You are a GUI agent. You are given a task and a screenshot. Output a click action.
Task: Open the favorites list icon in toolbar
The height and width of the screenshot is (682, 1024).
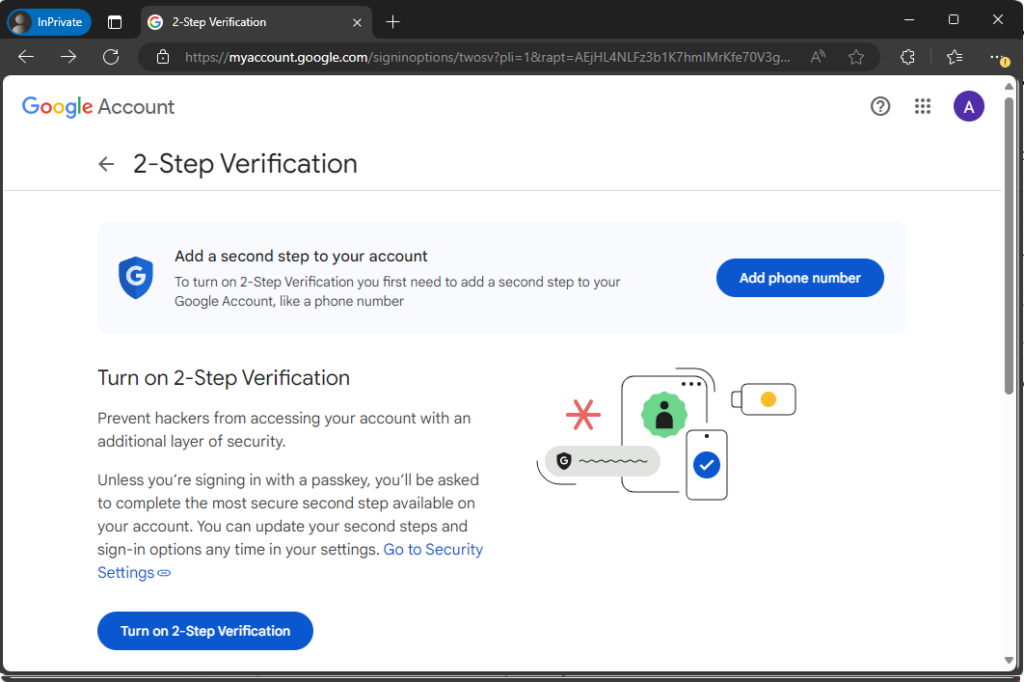coord(954,57)
